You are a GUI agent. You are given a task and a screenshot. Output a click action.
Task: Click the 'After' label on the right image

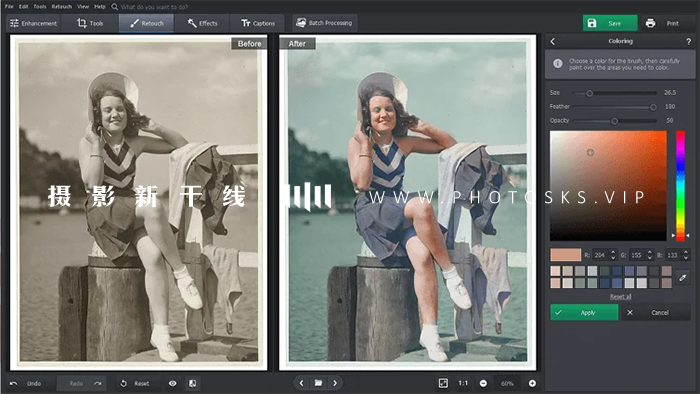click(297, 44)
